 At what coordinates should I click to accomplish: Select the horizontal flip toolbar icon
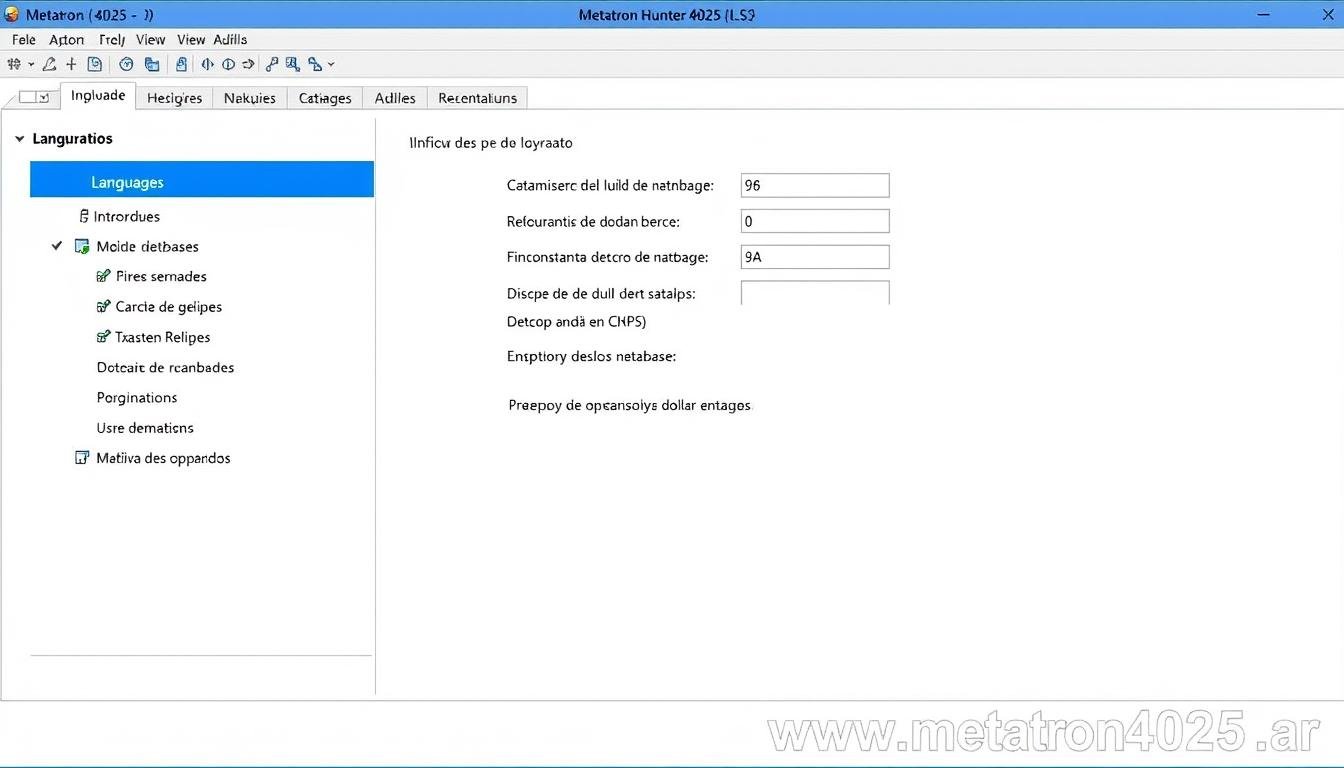[207, 63]
